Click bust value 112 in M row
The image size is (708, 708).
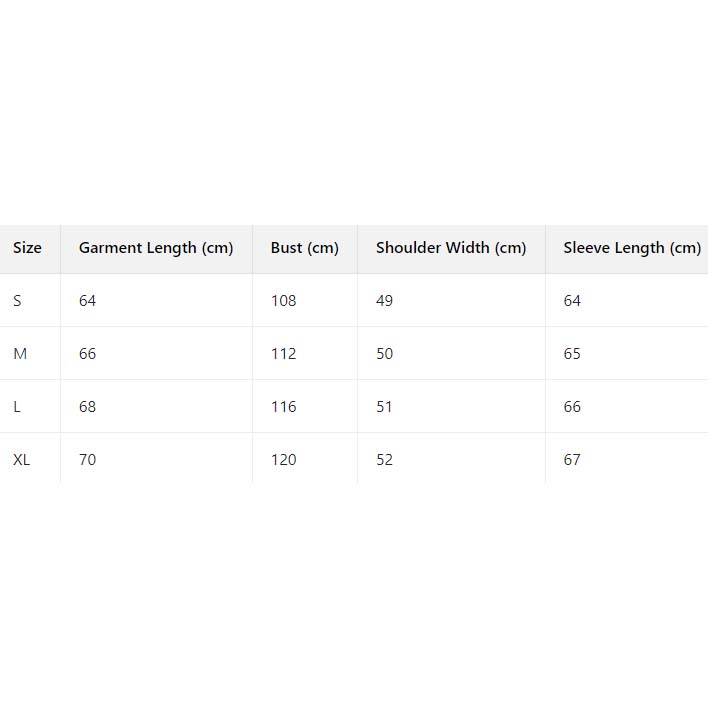(284, 354)
